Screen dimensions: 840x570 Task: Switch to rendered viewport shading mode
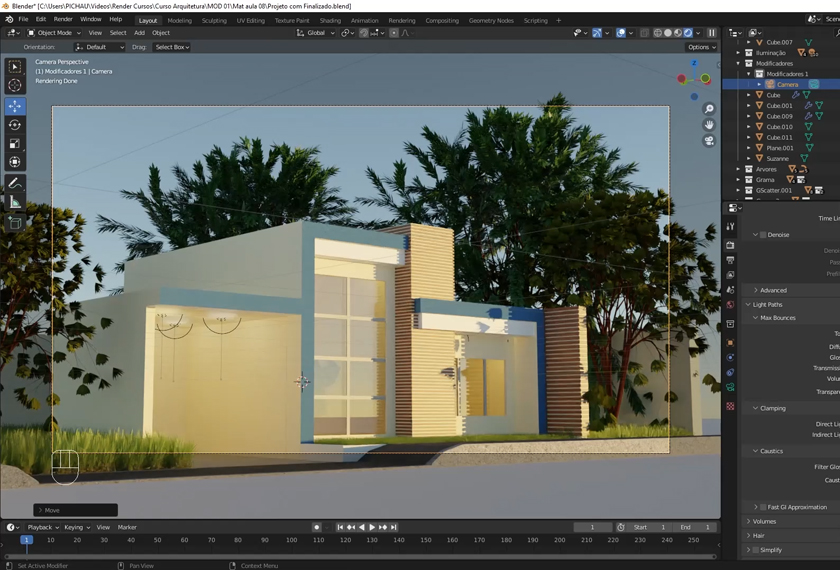[689, 33]
